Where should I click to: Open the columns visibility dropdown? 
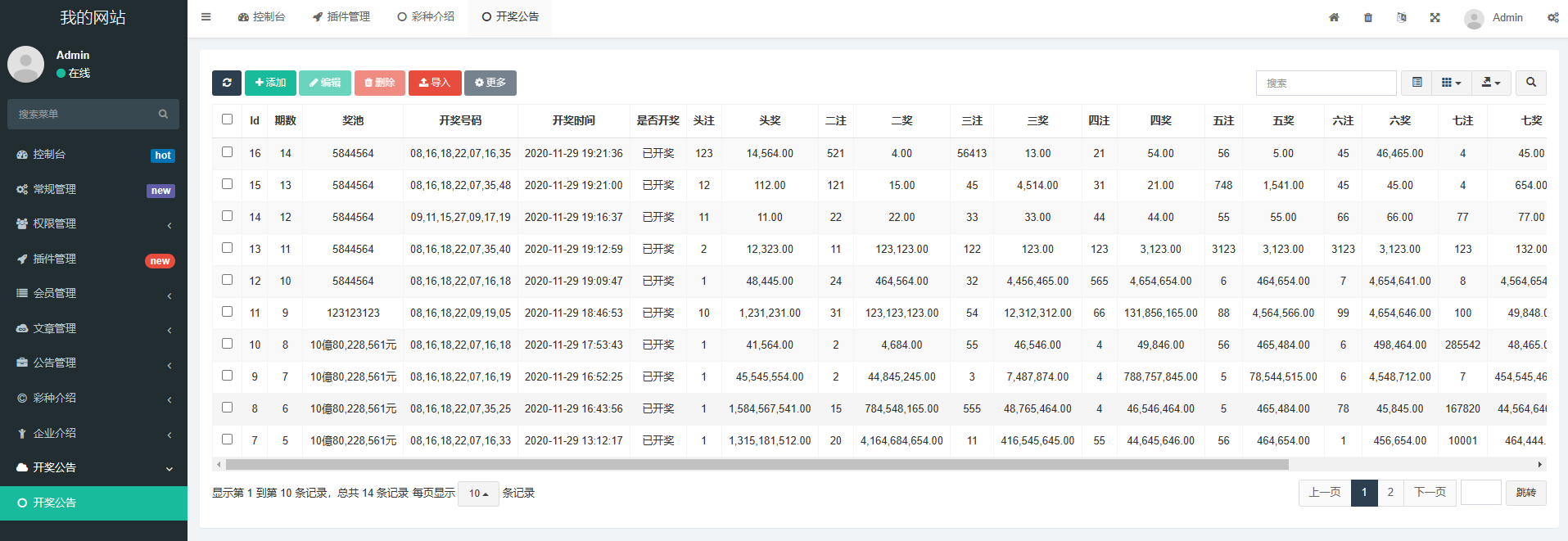point(1451,83)
